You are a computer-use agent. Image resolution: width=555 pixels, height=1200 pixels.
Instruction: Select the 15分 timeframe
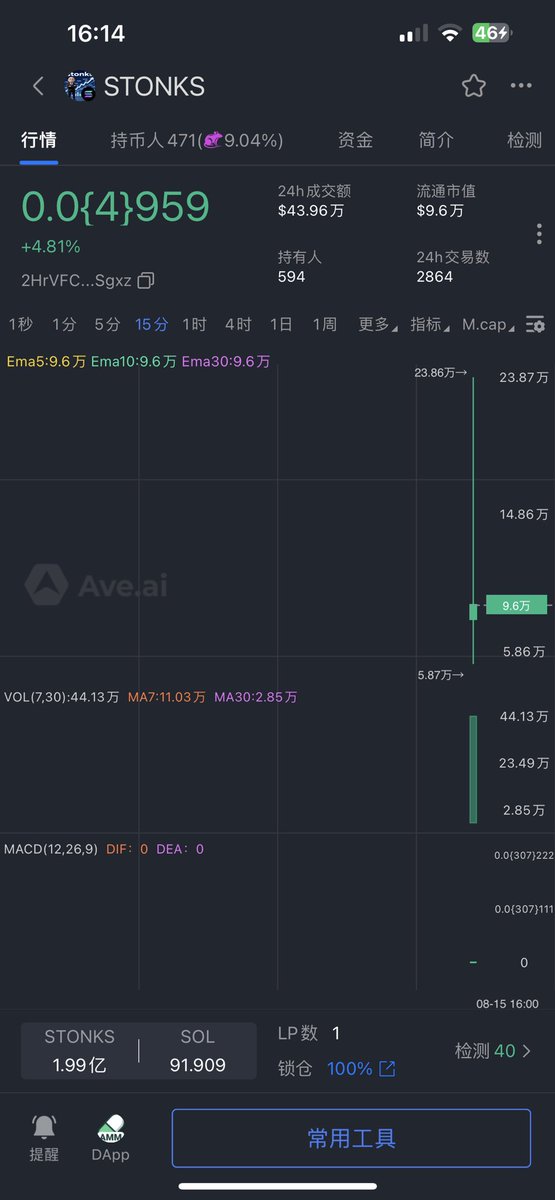pos(152,325)
